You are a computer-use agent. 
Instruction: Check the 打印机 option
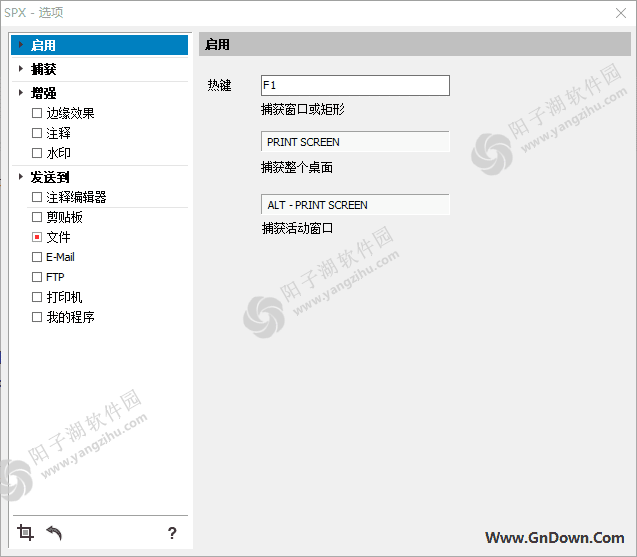[37, 297]
